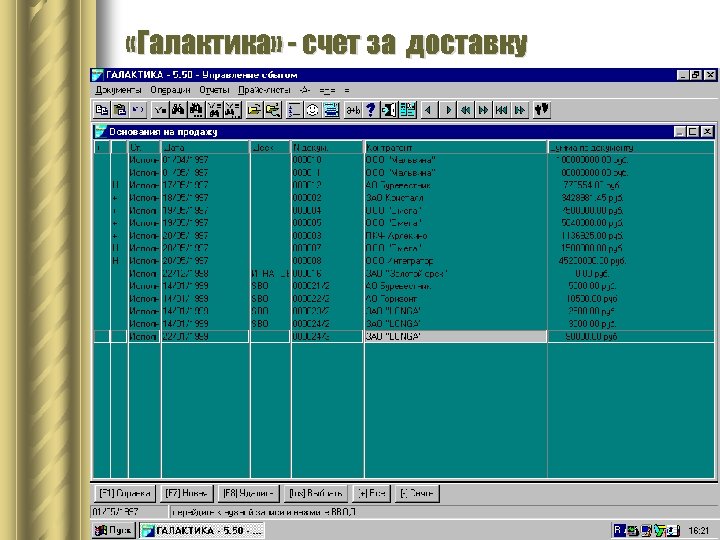Image resolution: width=720 pixels, height=540 pixels.
Task: Click the [F8] Удалить button
Action: 248,494
